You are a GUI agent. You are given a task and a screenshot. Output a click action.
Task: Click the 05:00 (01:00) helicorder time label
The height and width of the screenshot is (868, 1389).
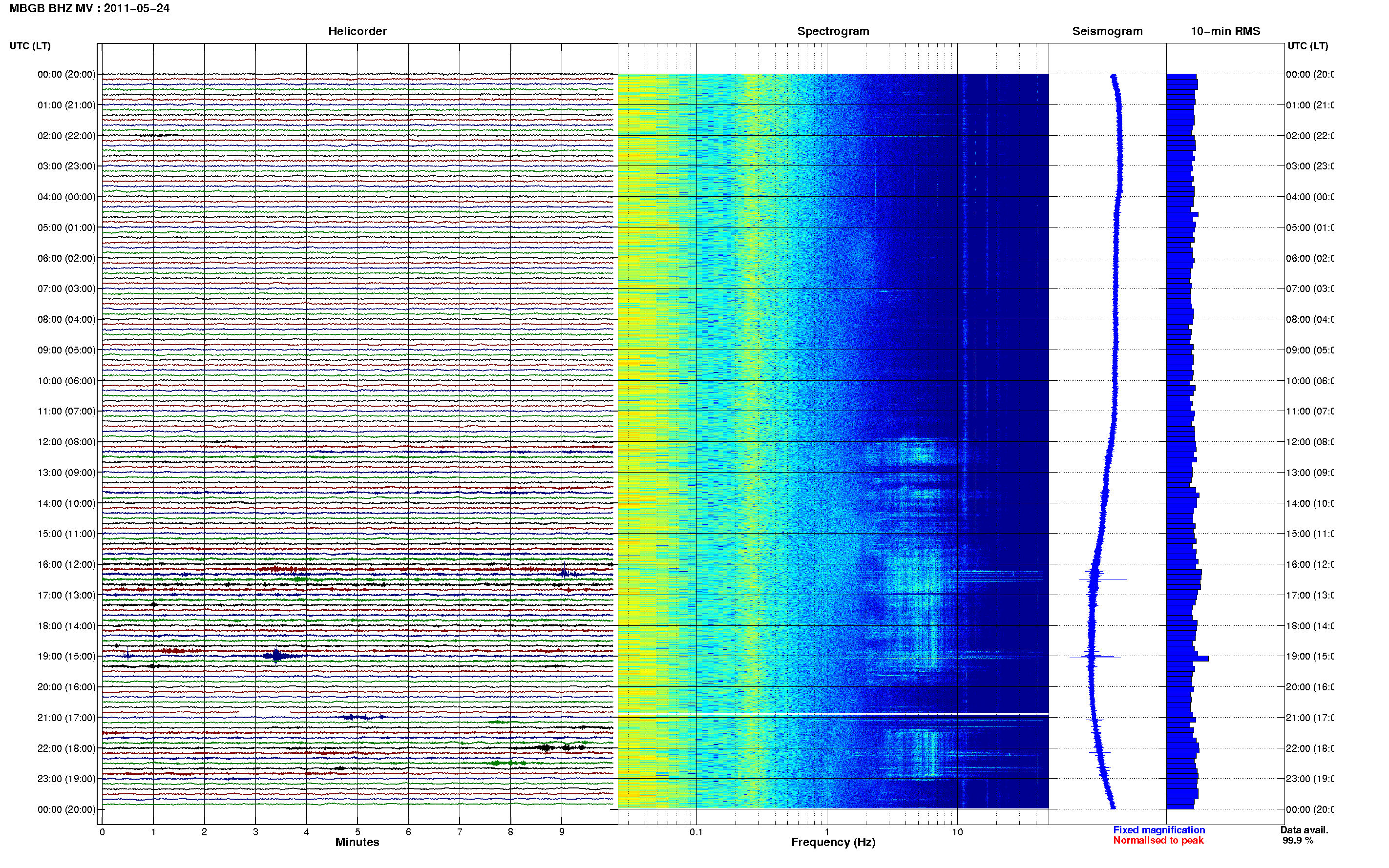[66, 228]
